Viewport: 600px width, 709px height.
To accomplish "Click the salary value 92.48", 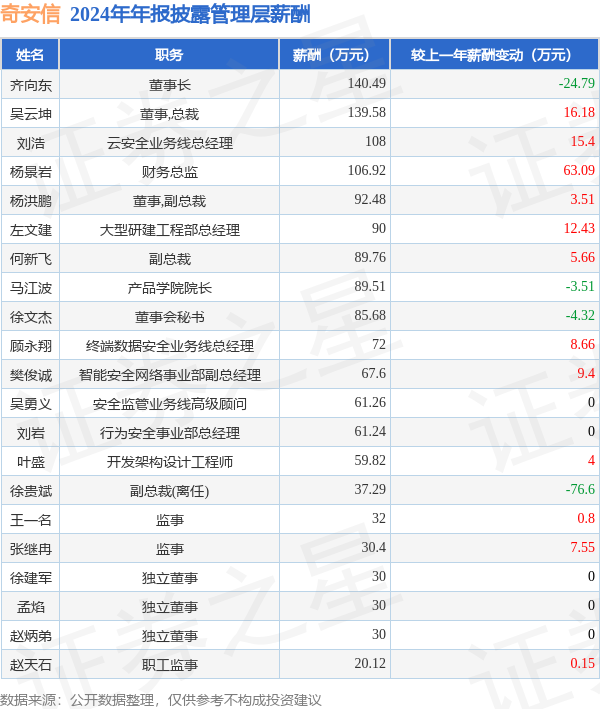I will coord(370,199).
